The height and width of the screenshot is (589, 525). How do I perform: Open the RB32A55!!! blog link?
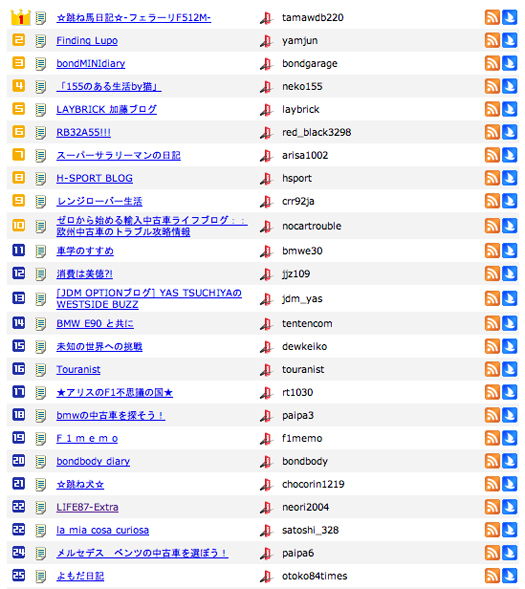pyautogui.click(x=83, y=132)
